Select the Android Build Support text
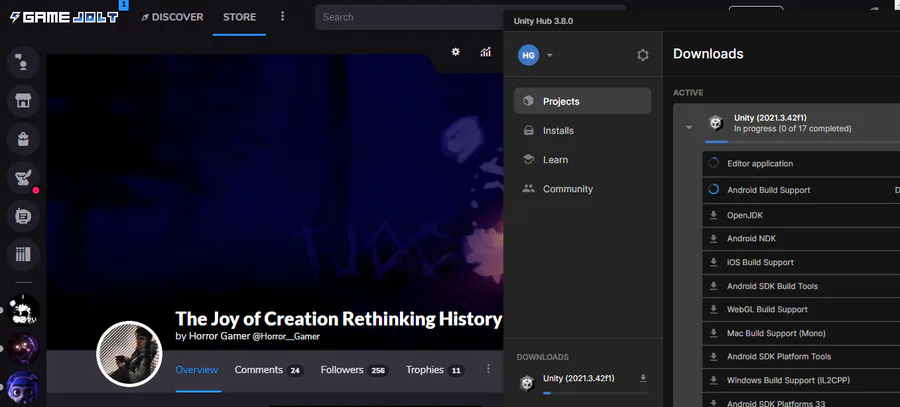 [x=769, y=190]
